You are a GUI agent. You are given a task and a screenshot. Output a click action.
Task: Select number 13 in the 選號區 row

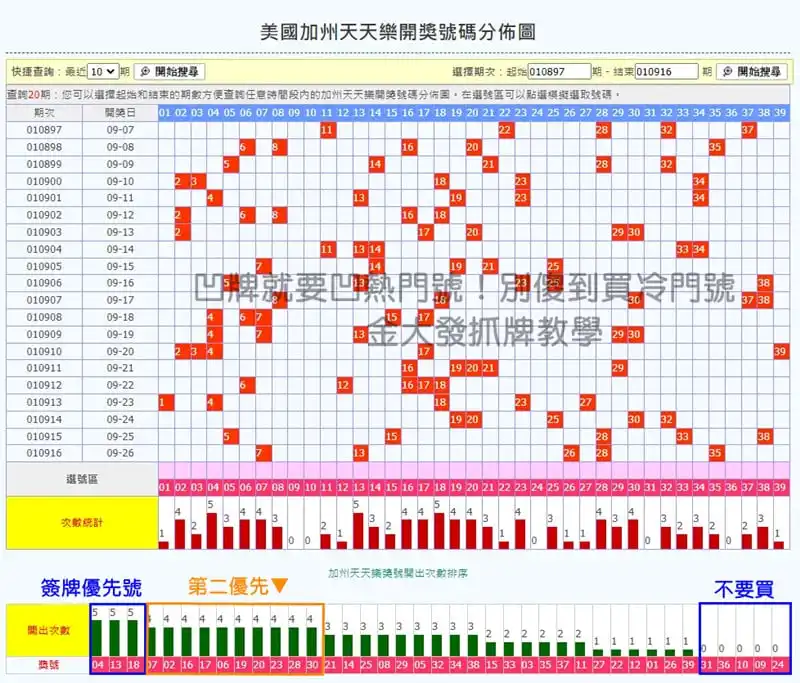click(x=359, y=487)
